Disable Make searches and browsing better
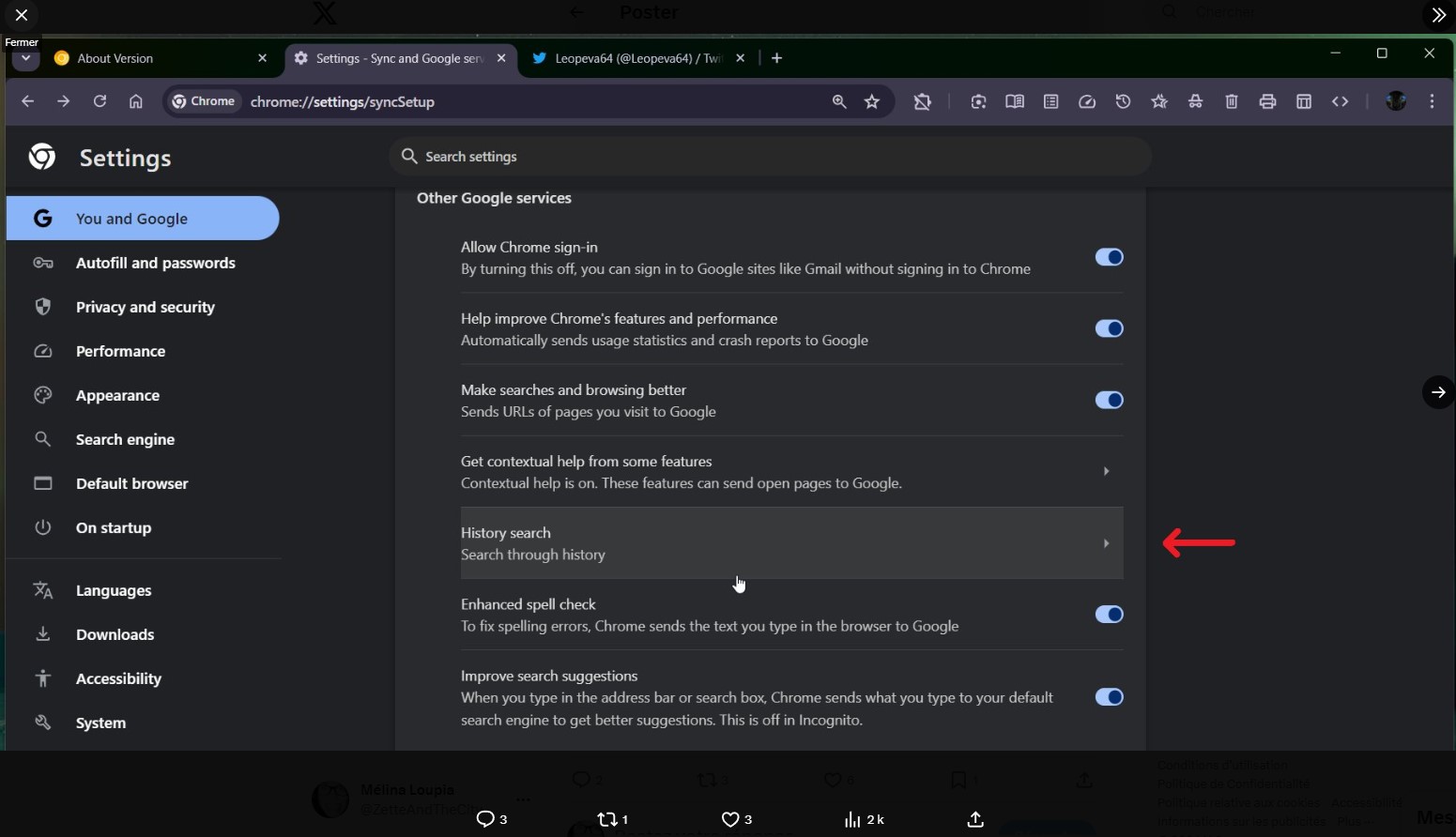1456x837 pixels. 1109,400
